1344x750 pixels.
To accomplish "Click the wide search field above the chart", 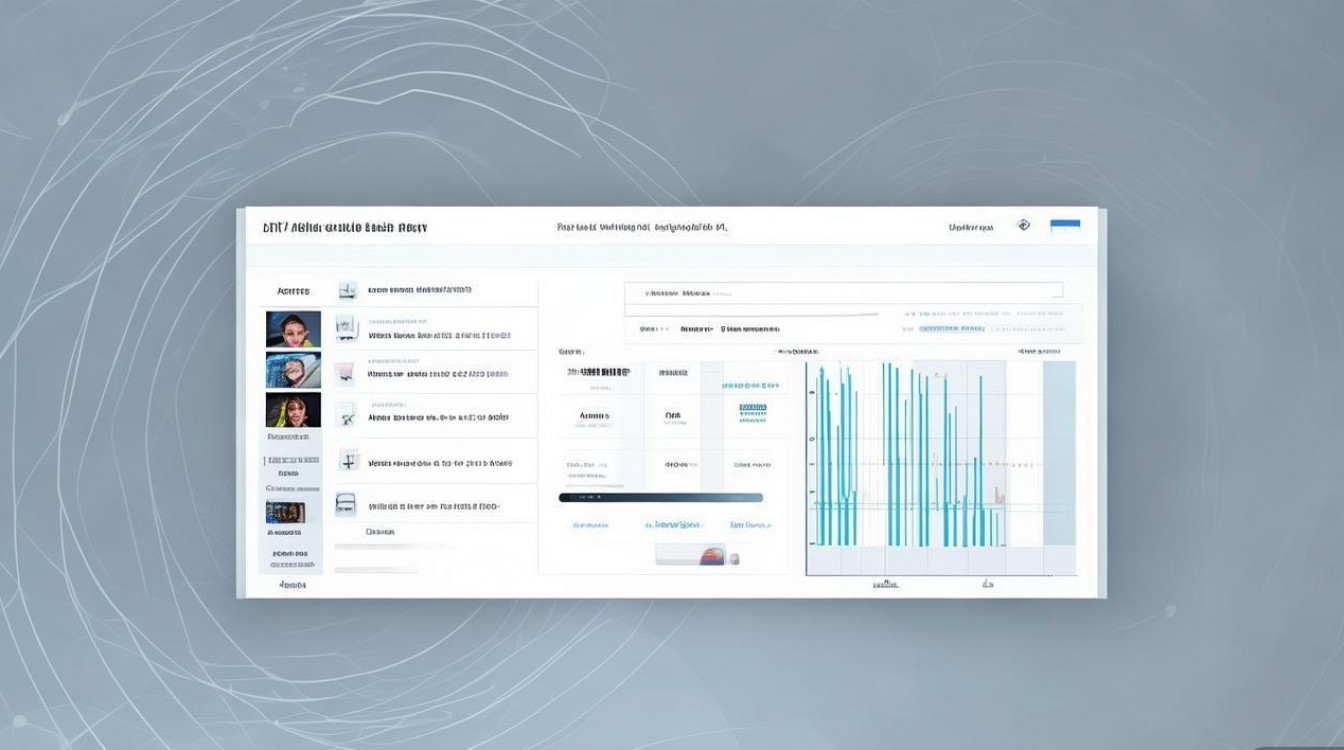I will coord(843,293).
